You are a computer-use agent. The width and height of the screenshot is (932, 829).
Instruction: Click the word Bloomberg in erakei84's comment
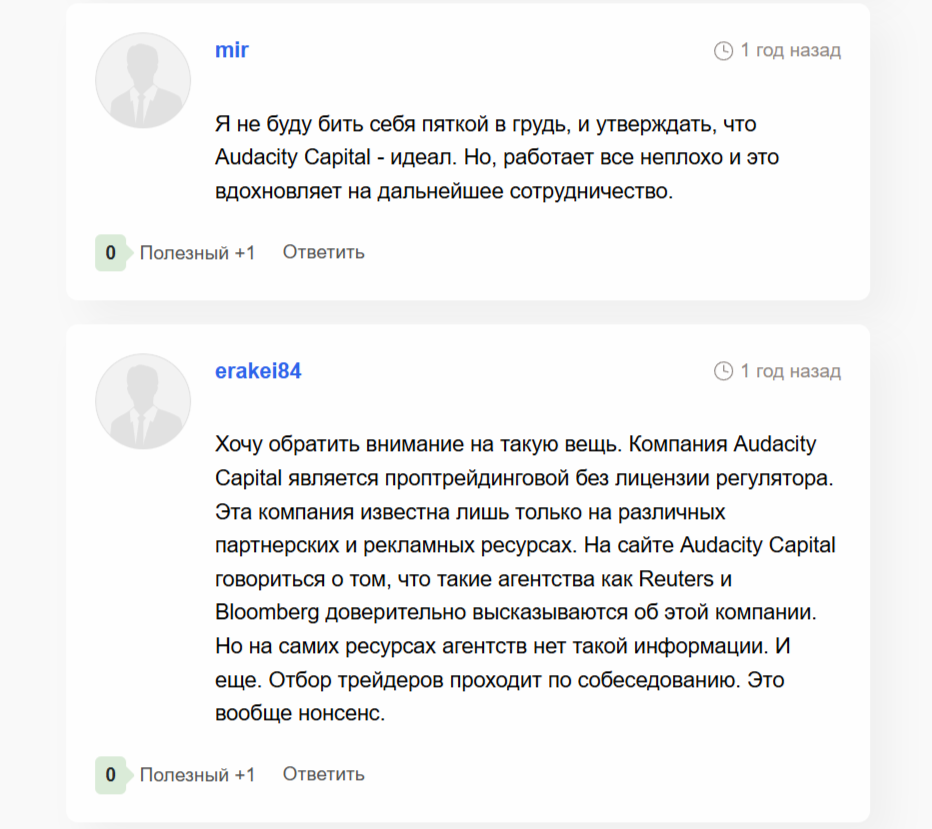pos(262,612)
